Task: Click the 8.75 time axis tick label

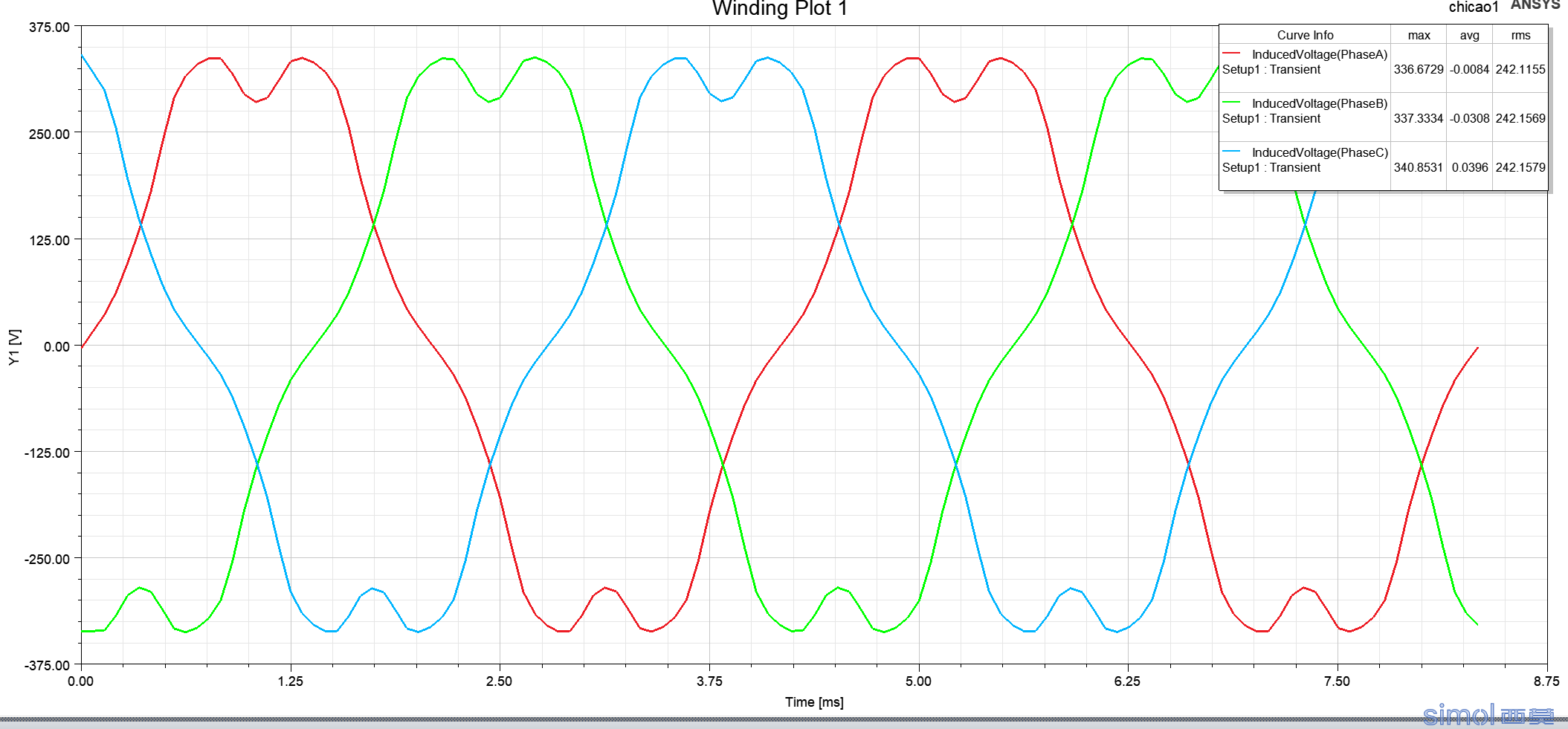Action: click(1546, 681)
